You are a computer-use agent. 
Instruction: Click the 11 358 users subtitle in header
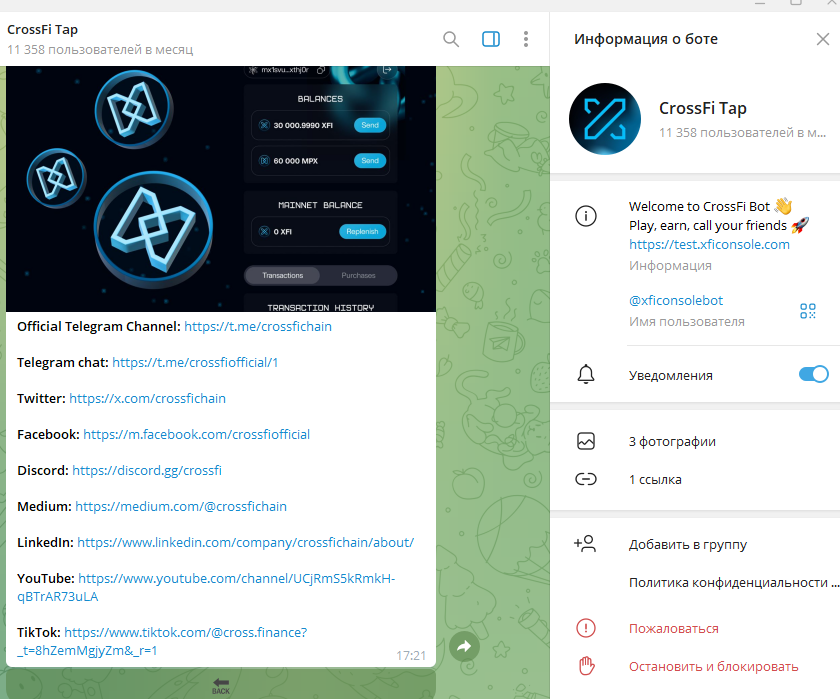click(100, 50)
